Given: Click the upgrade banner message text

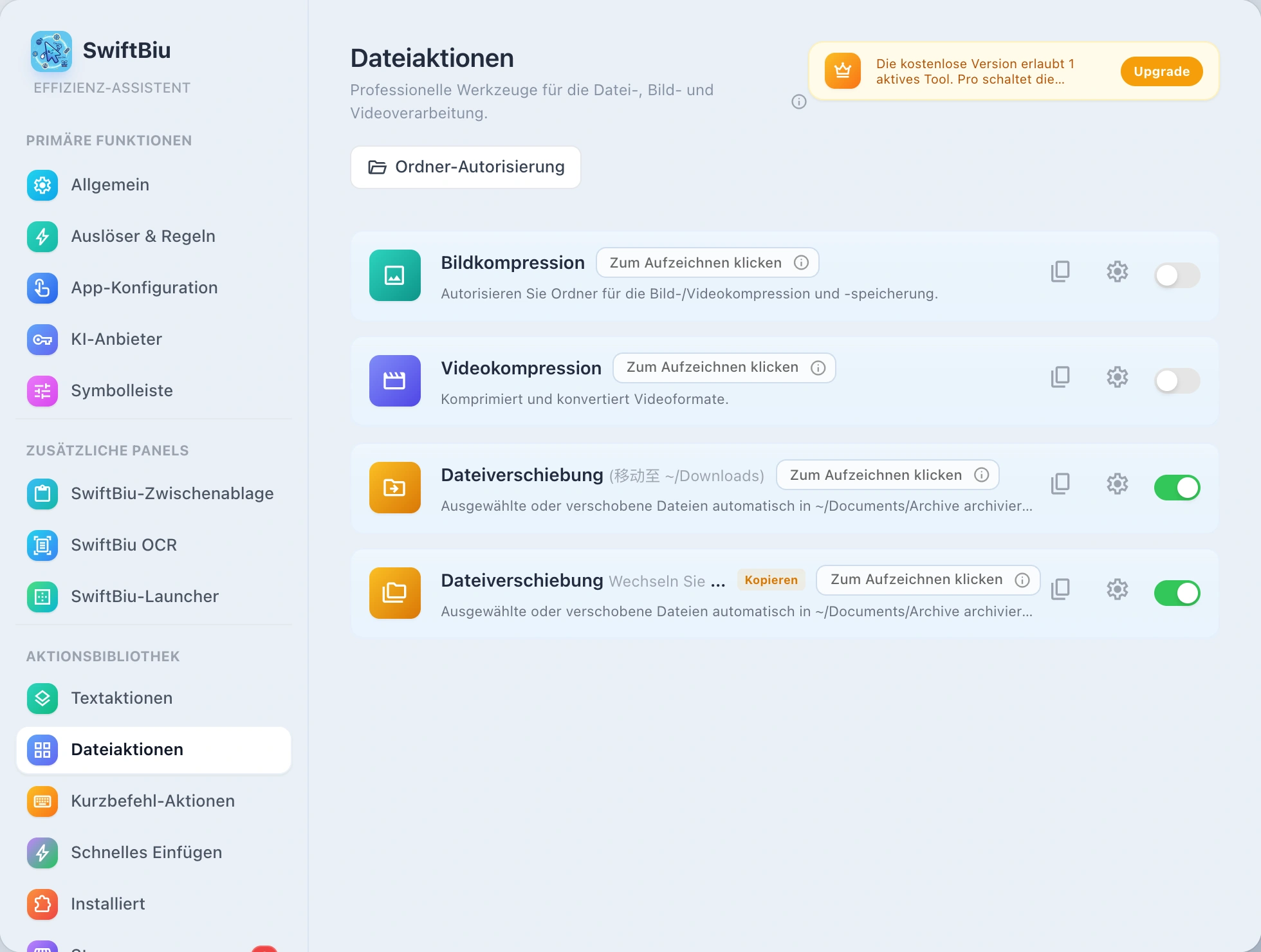Looking at the screenshot, I should [975, 71].
